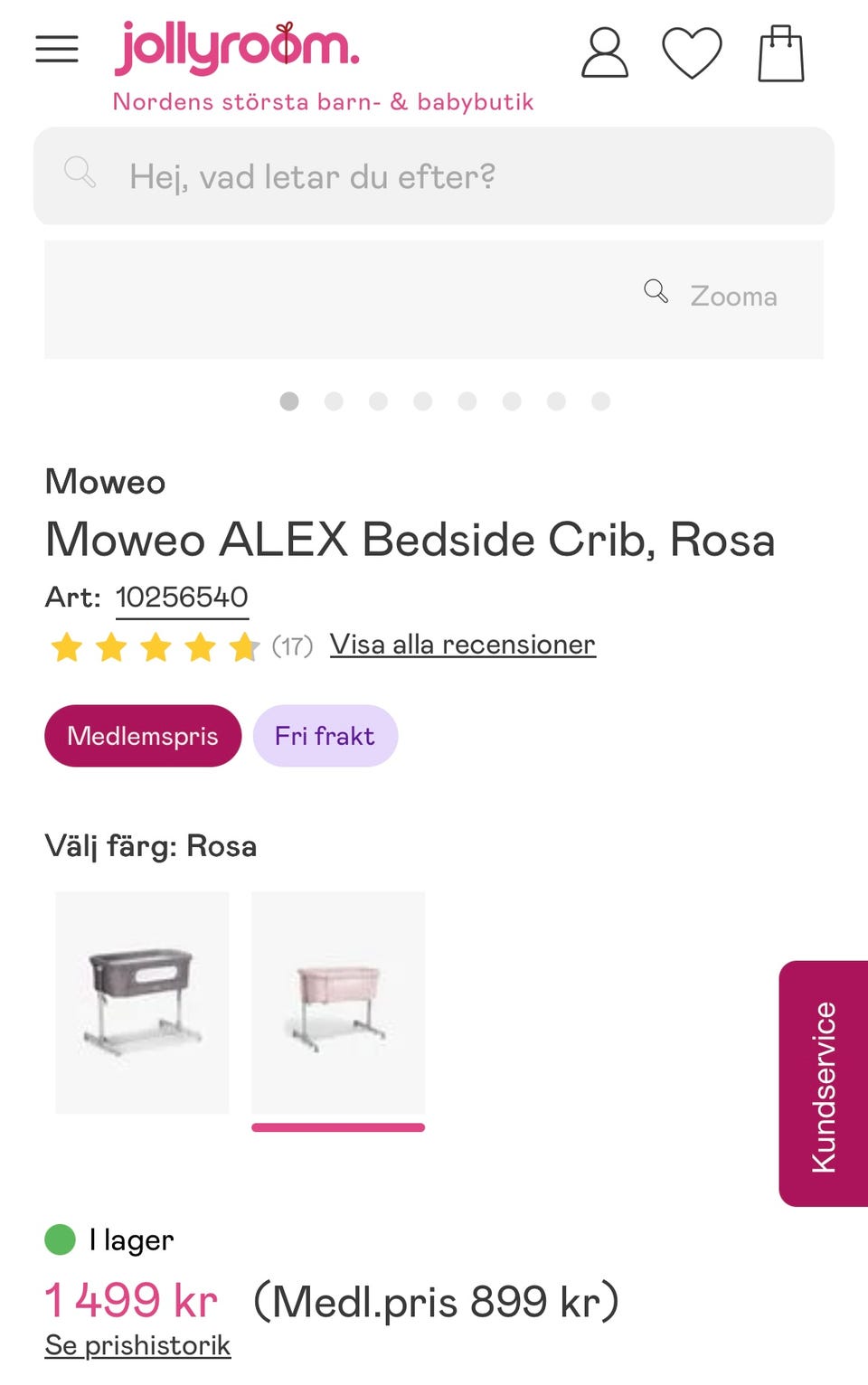Select the pink Rosa crib variant

pos(338,1002)
